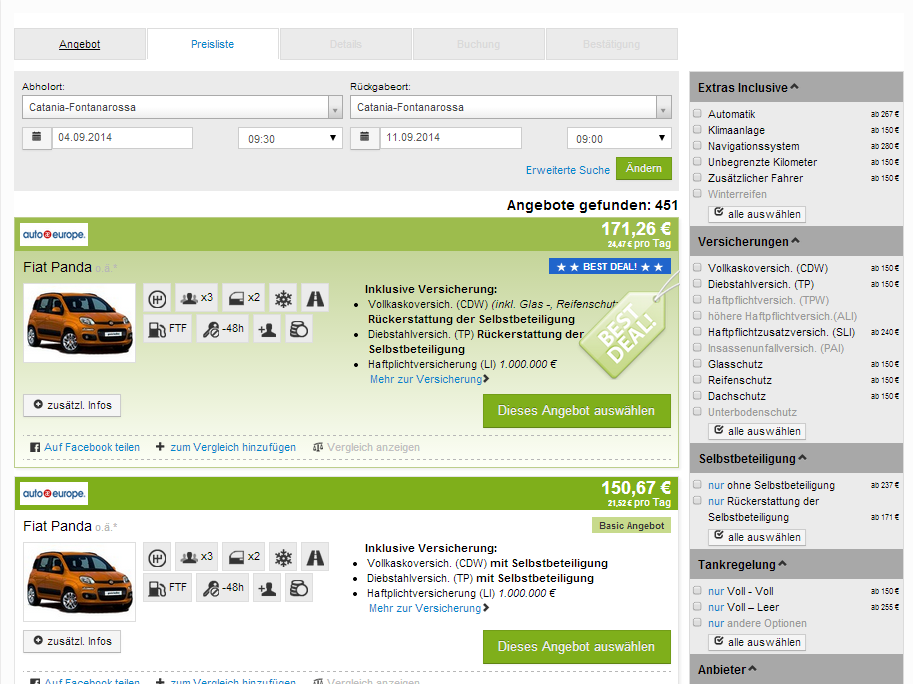
Task: Click the passengers x3 icon in the 171,26 € offer
Action: 196,299
